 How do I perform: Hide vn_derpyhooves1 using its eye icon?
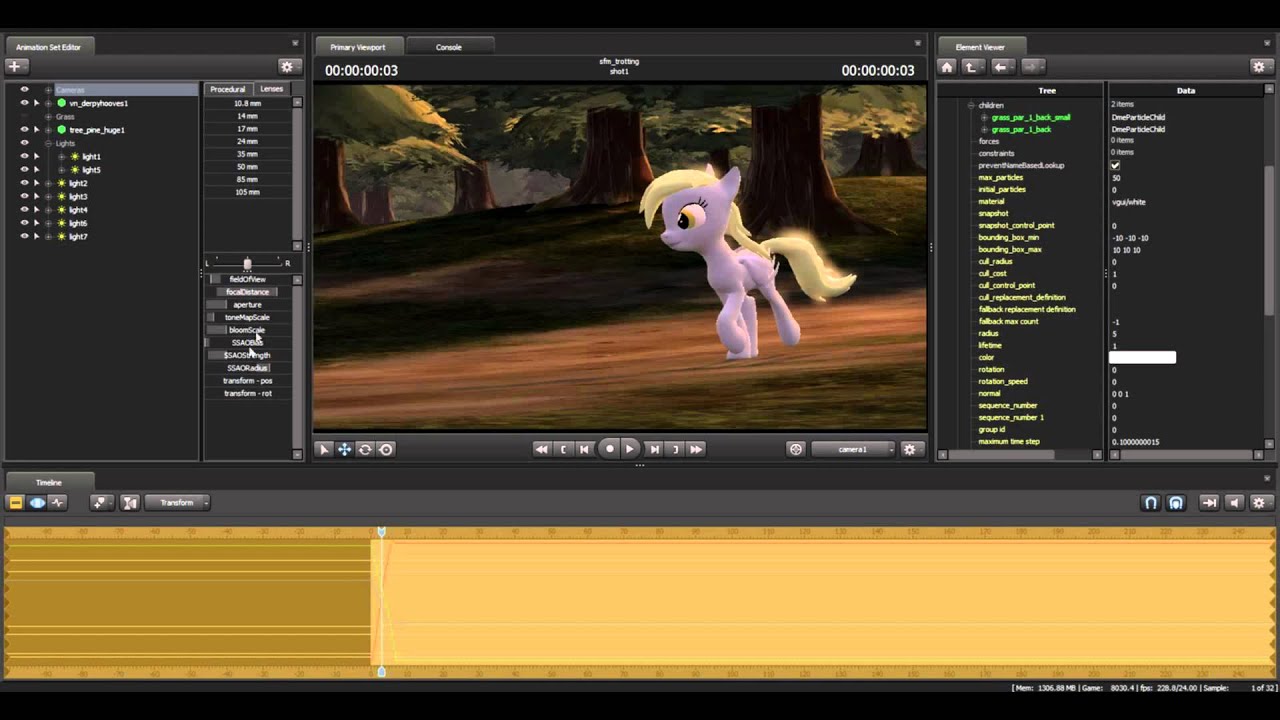[24, 103]
